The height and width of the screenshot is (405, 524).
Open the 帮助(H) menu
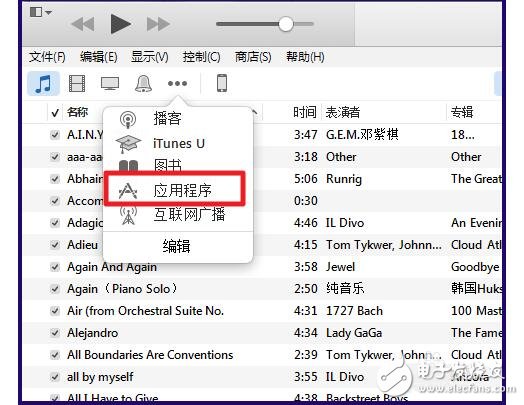(x=305, y=57)
